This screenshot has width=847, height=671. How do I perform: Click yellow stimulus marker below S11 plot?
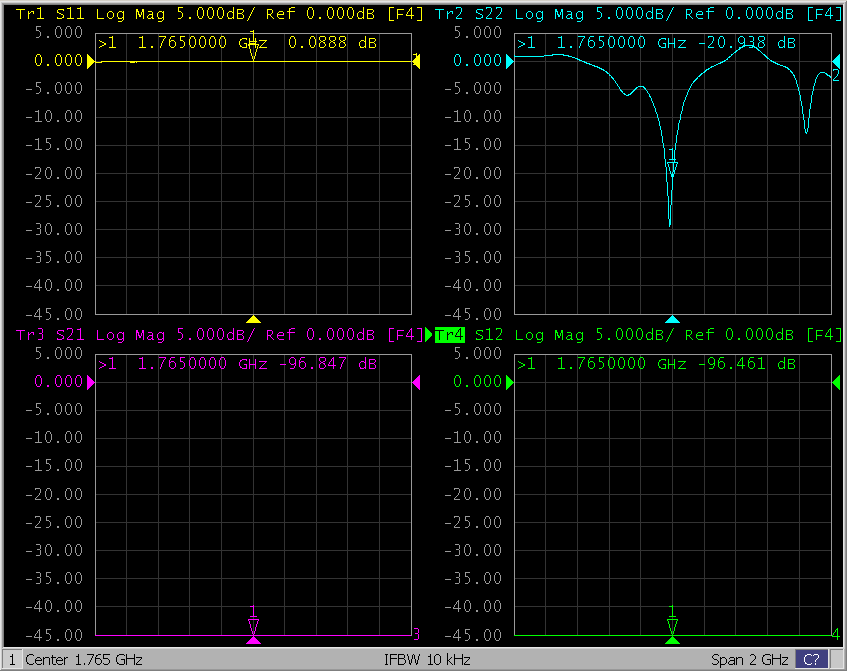(254, 320)
